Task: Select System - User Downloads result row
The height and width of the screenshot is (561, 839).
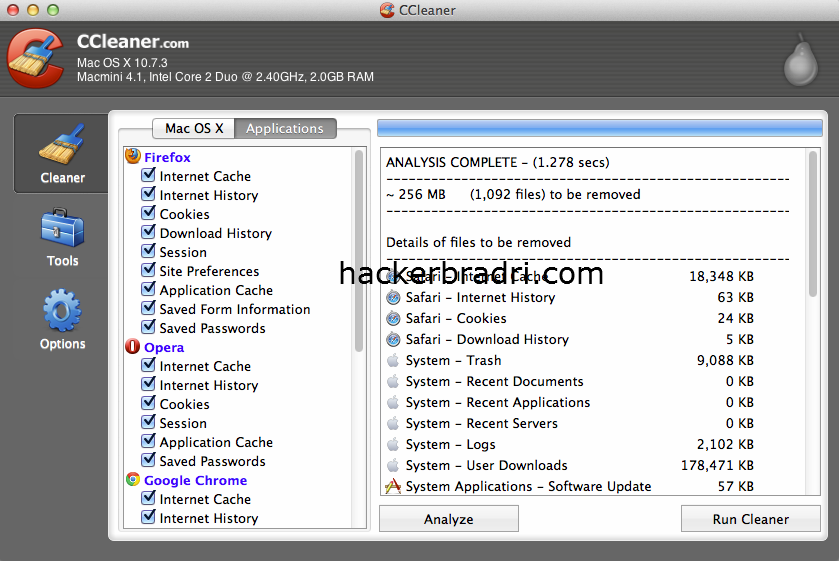Action: click(570, 465)
